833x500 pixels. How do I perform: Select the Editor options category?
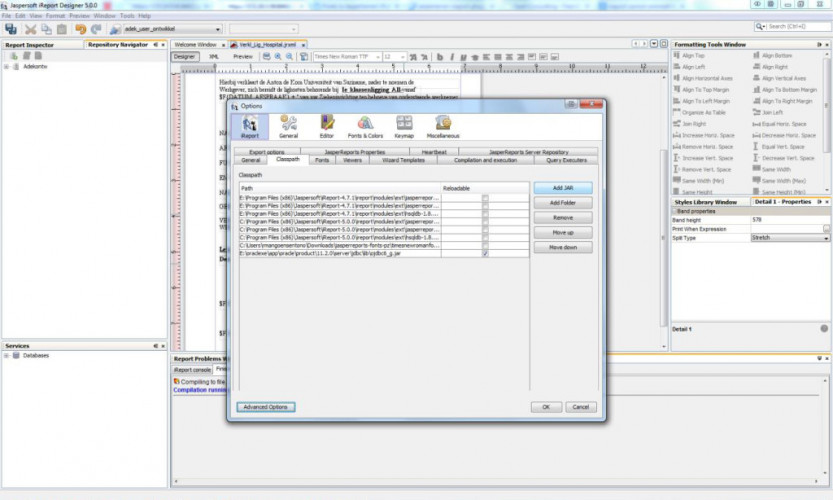click(326, 127)
